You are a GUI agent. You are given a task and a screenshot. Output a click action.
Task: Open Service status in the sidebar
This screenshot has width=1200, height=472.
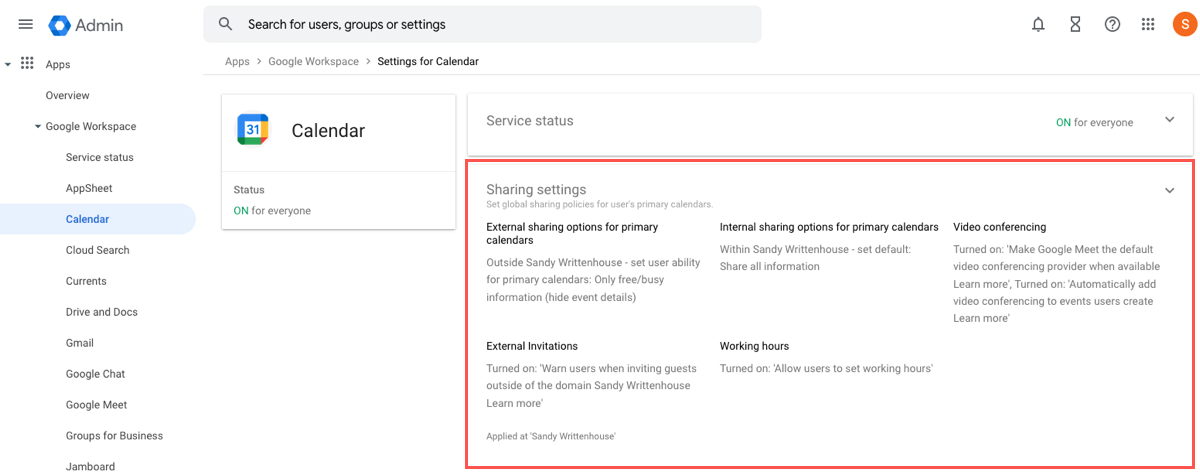99,157
